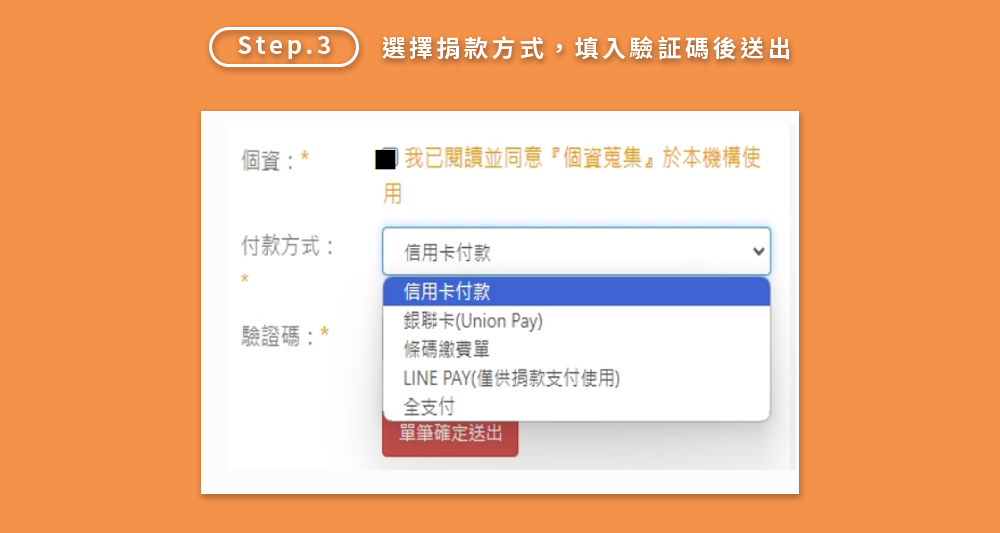Click the required asterisk beside 驗證碼

pyautogui.click(x=325, y=332)
